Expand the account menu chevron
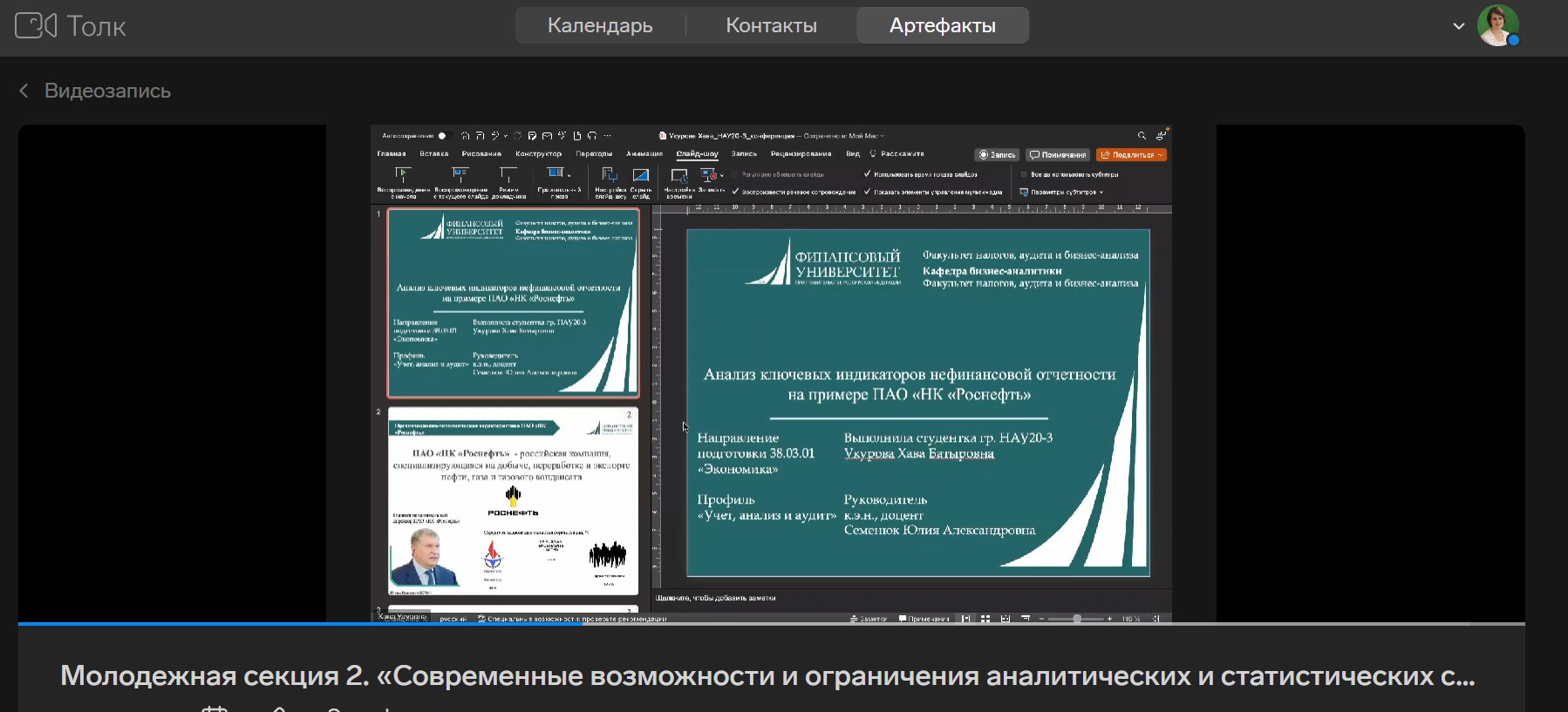Viewport: 1568px width, 712px height. tap(1458, 26)
